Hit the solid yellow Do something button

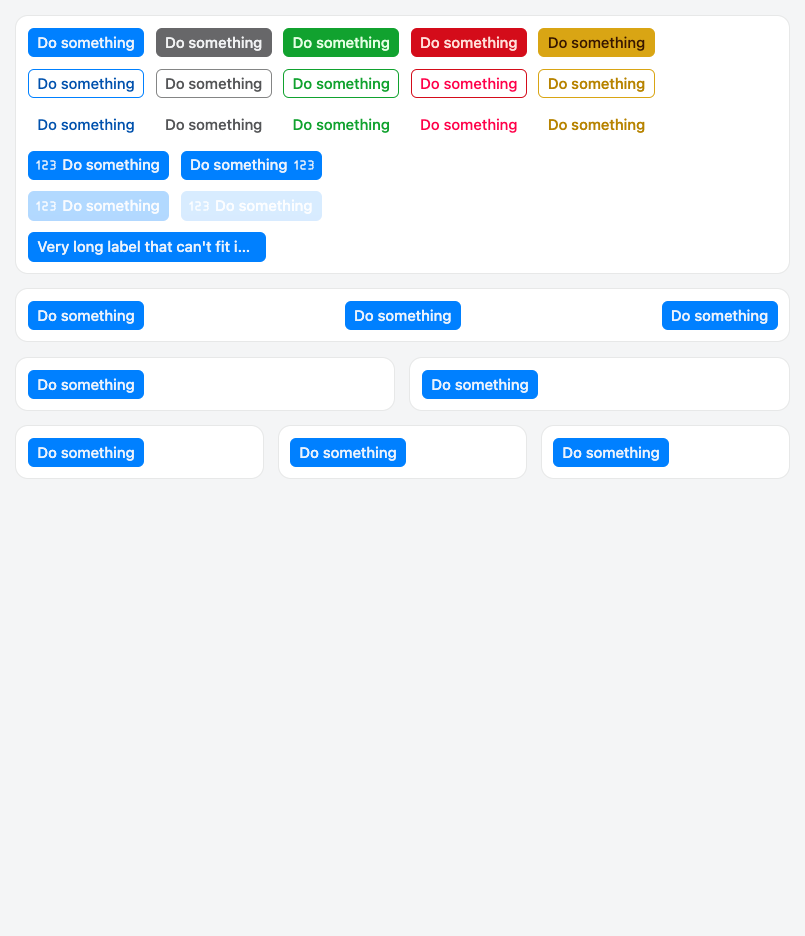click(x=596, y=43)
